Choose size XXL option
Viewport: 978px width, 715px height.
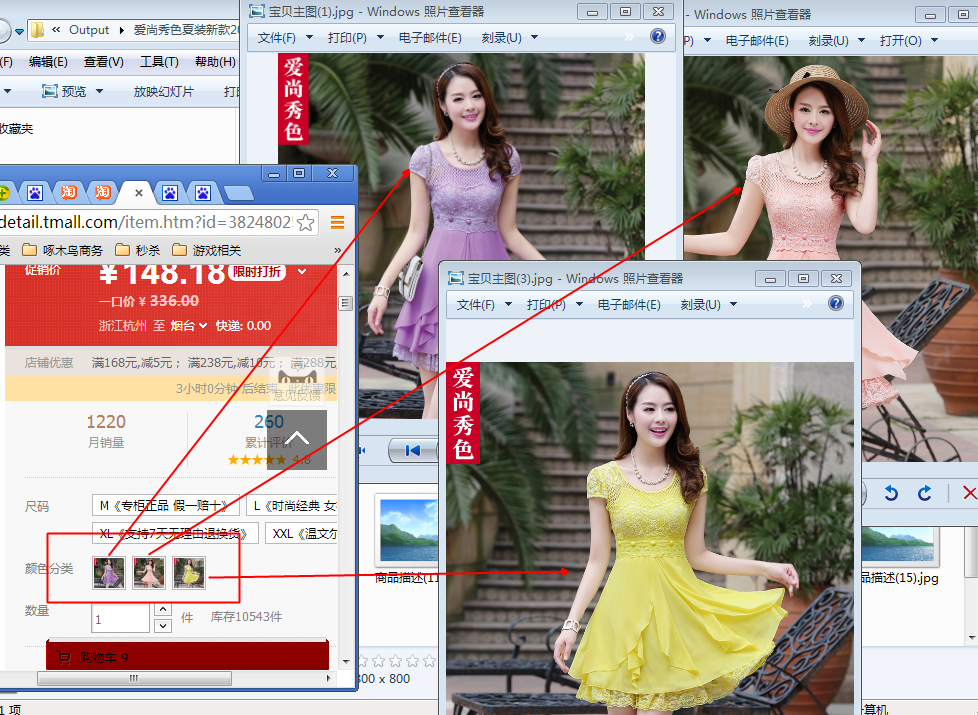pyautogui.click(x=301, y=533)
